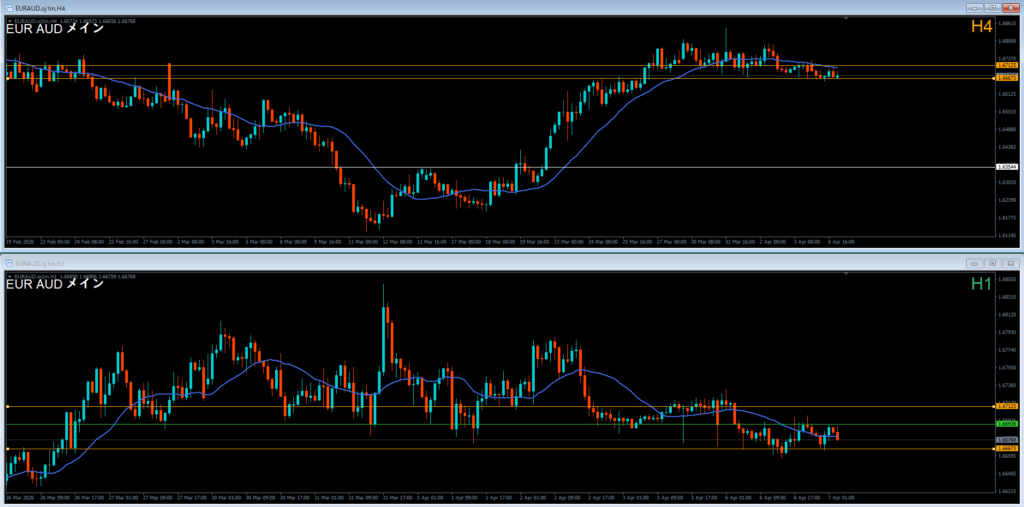Click the orange H4 timeframe label
1024x507 pixels.
[x=980, y=27]
